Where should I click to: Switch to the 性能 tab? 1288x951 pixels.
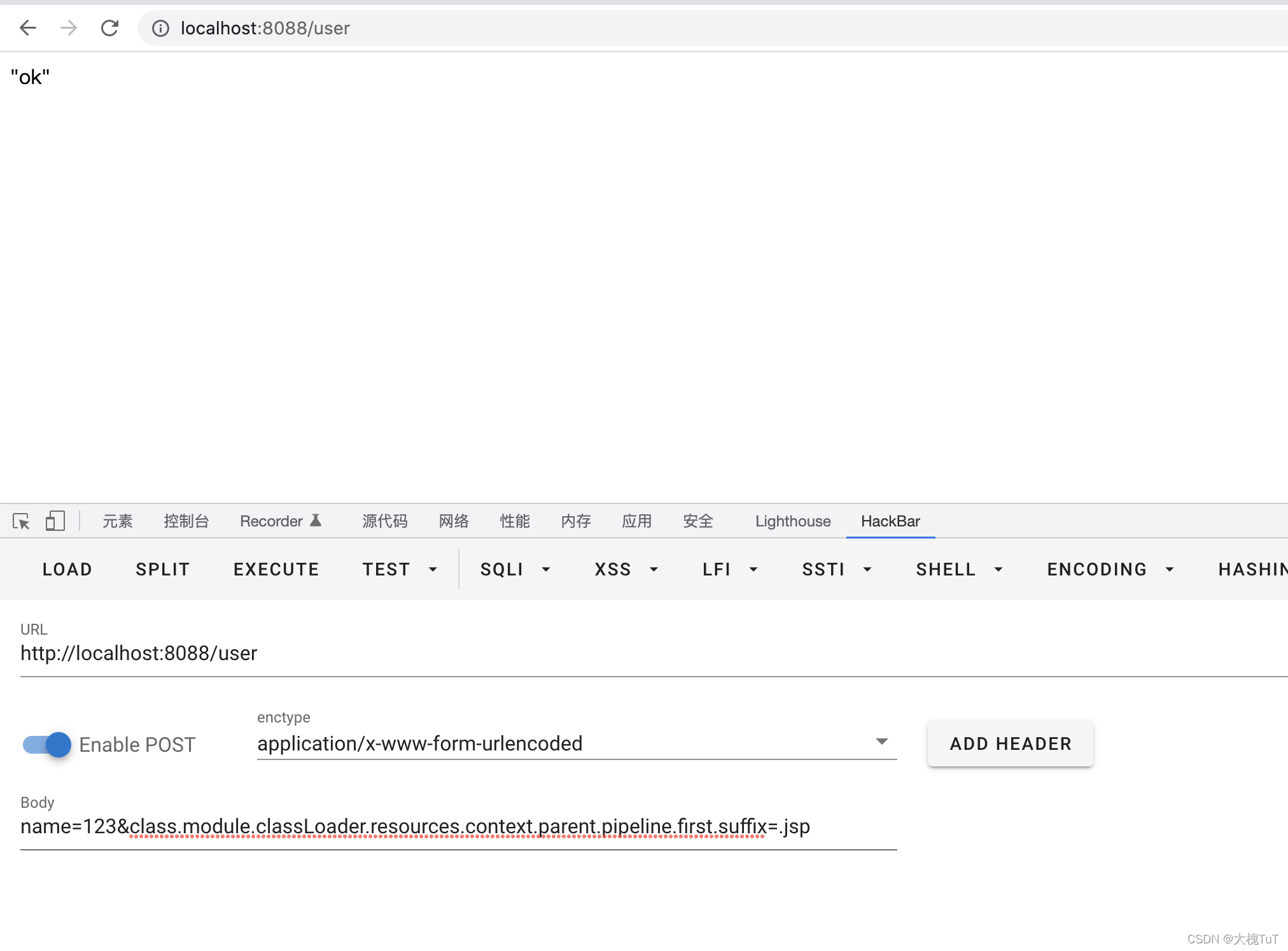point(515,521)
